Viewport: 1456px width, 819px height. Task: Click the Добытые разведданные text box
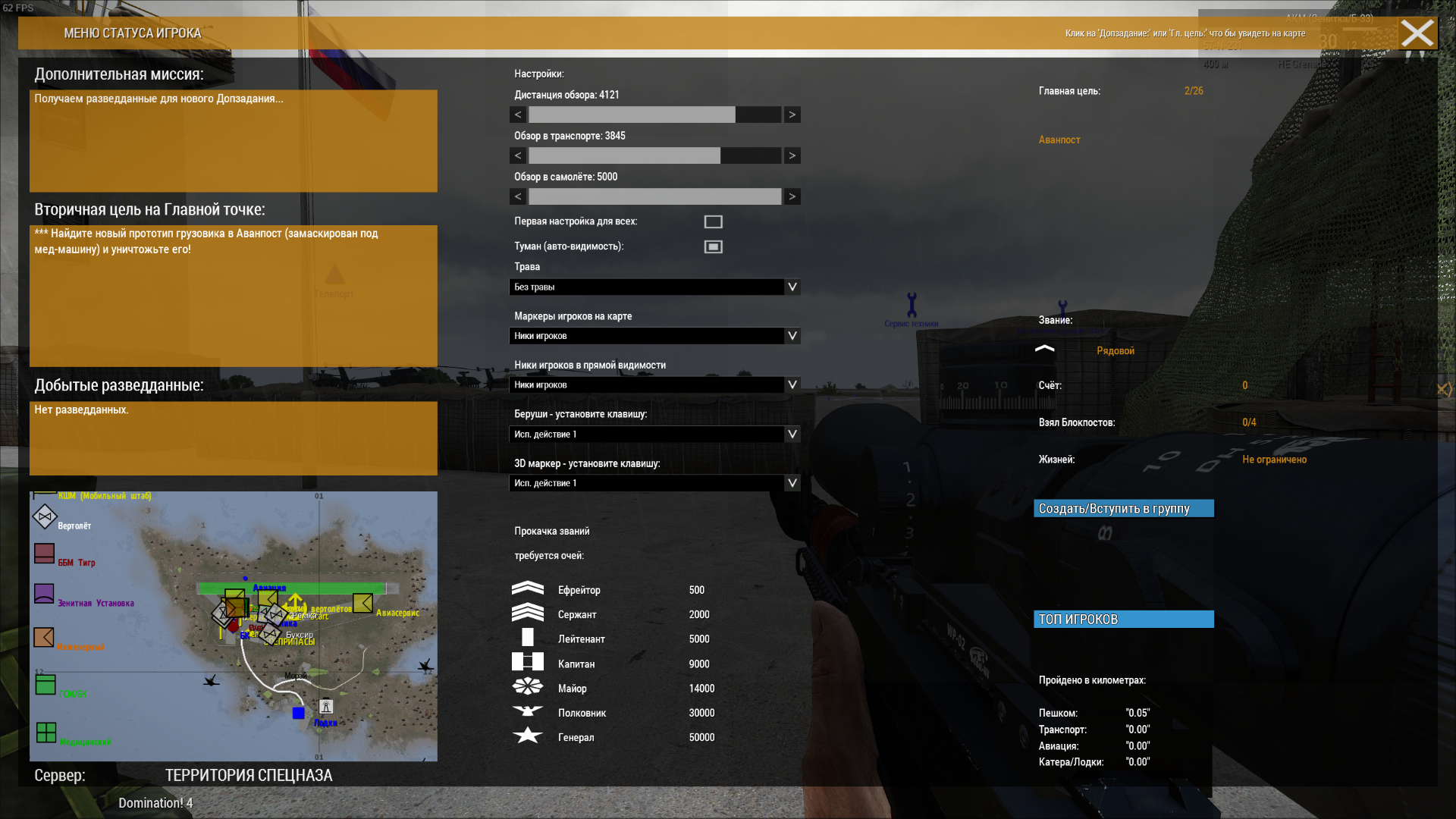point(234,438)
